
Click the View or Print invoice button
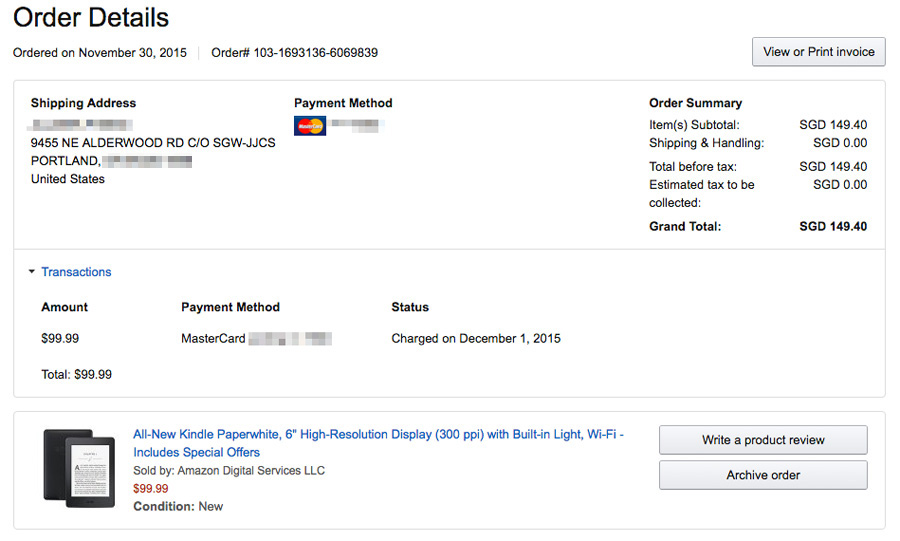[818, 52]
